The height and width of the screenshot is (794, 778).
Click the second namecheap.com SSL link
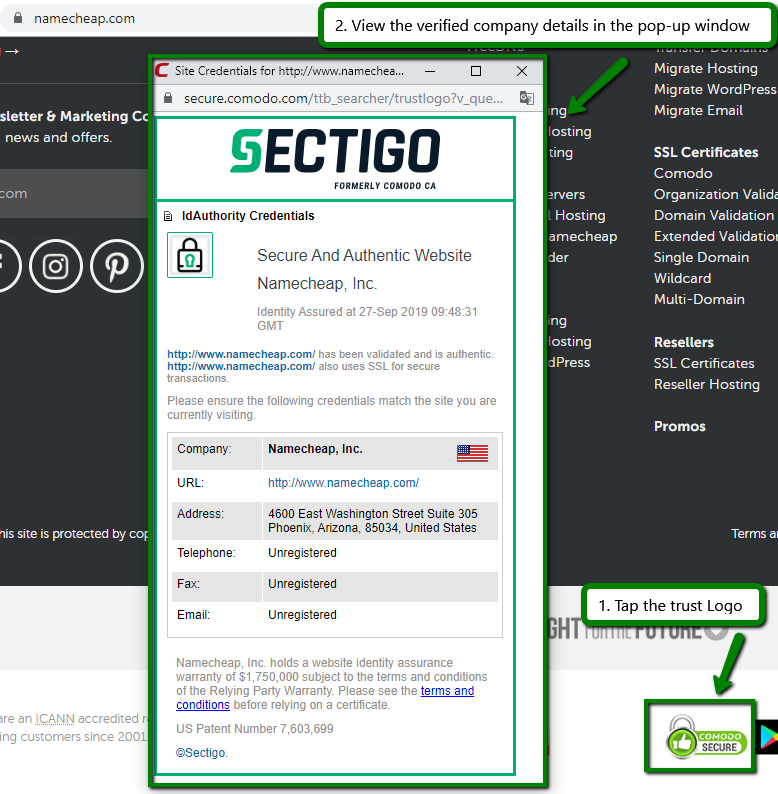[241, 366]
